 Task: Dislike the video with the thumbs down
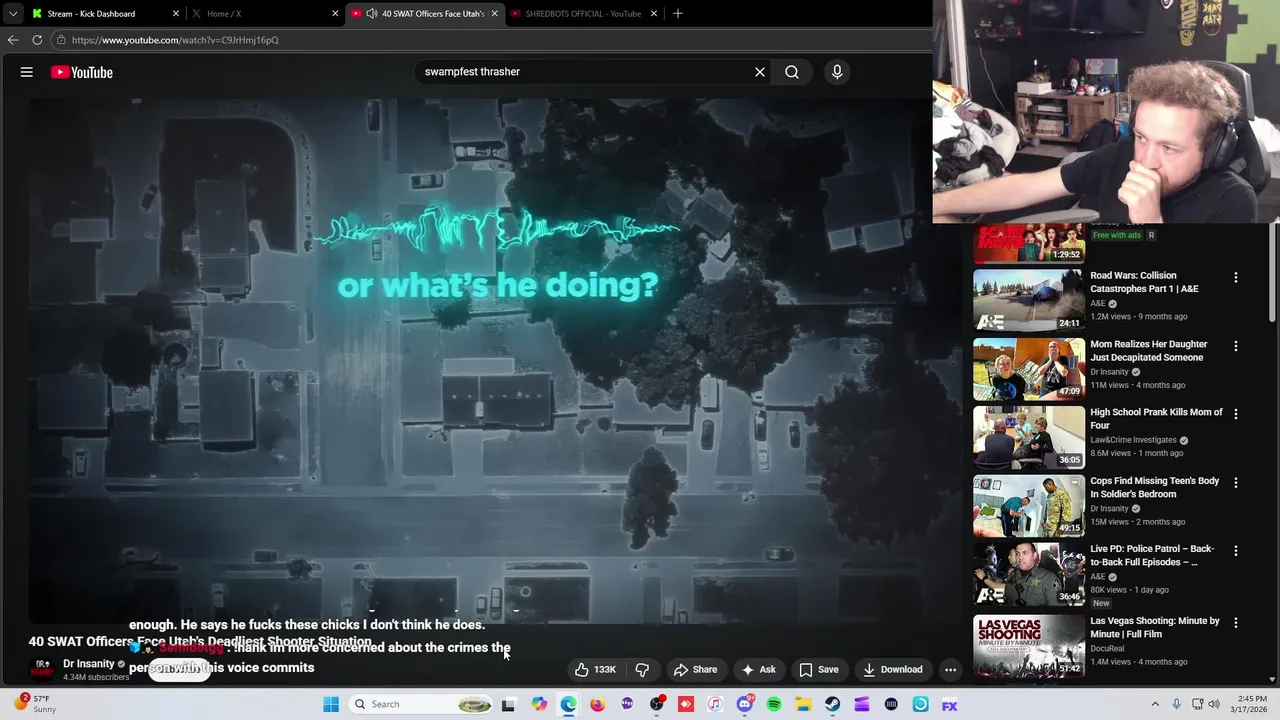pyautogui.click(x=642, y=670)
